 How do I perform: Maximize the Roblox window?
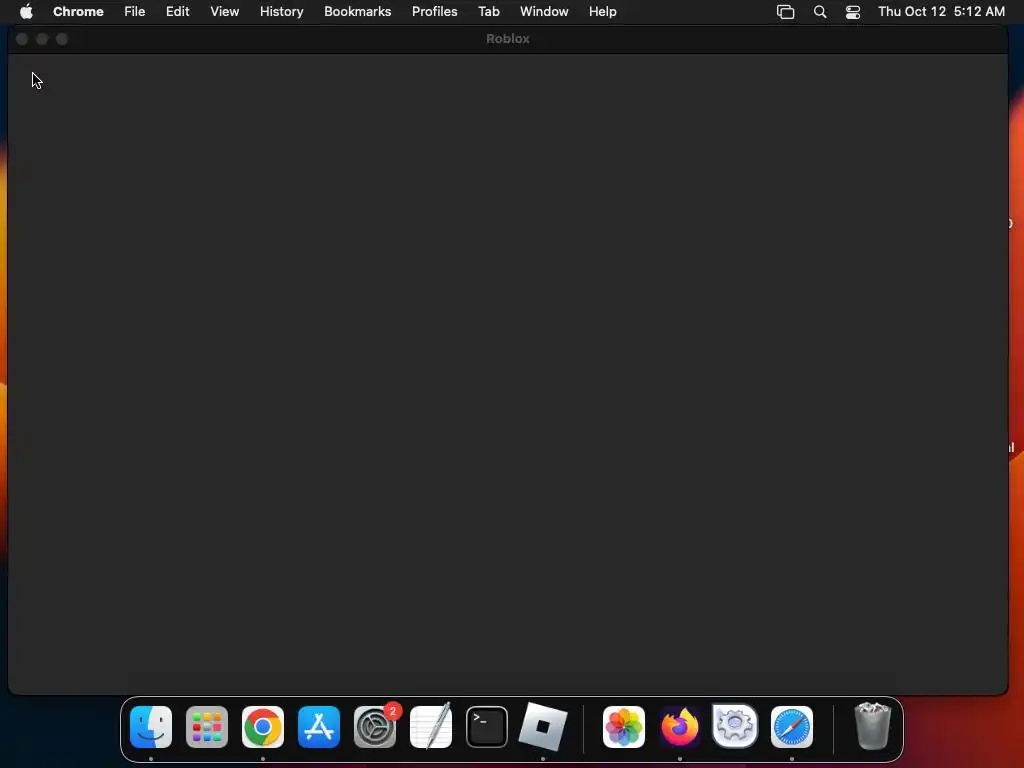(x=62, y=39)
